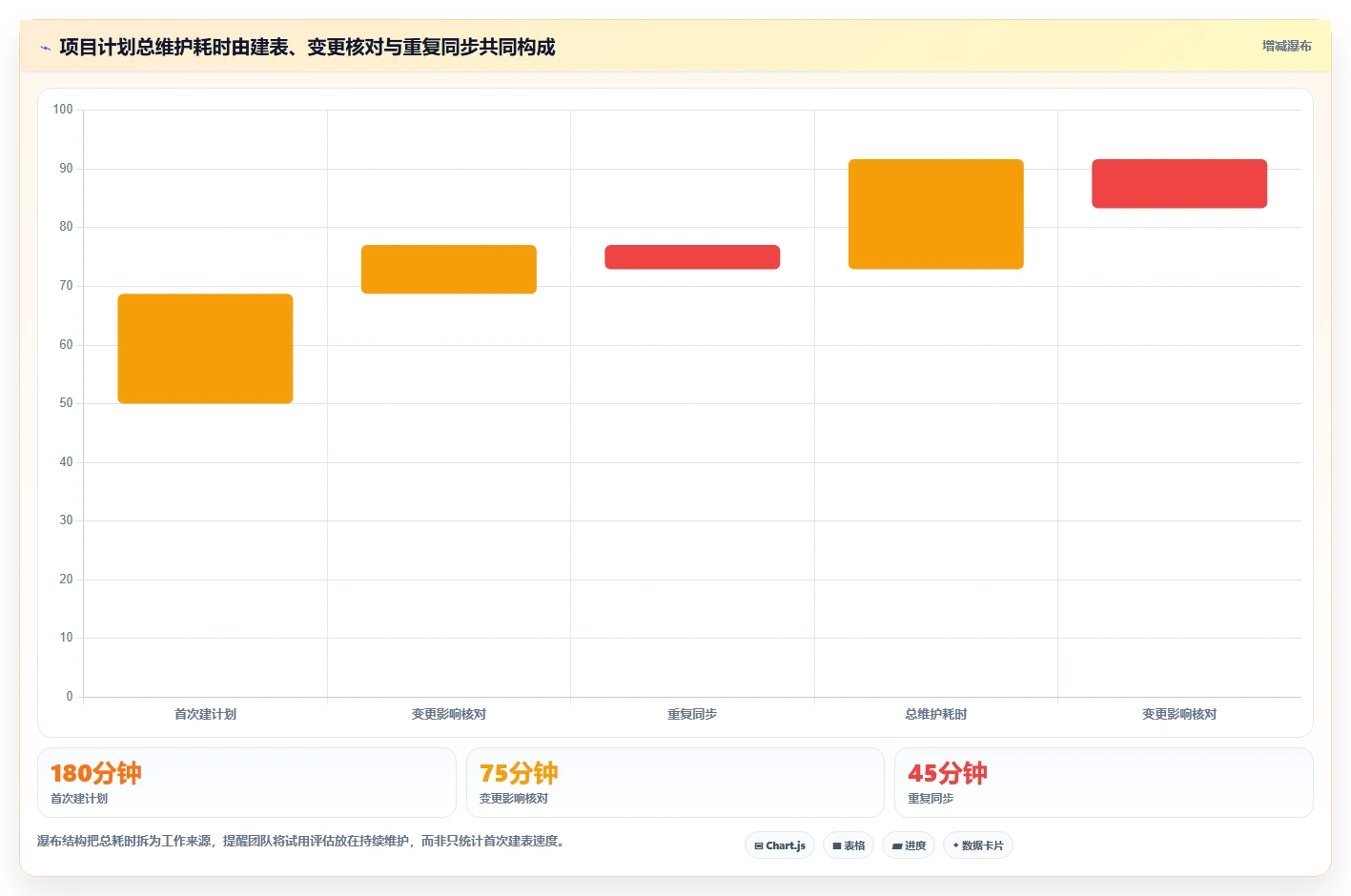Click the lightning icon before the title
This screenshot has width=1351, height=896.
pos(45,48)
